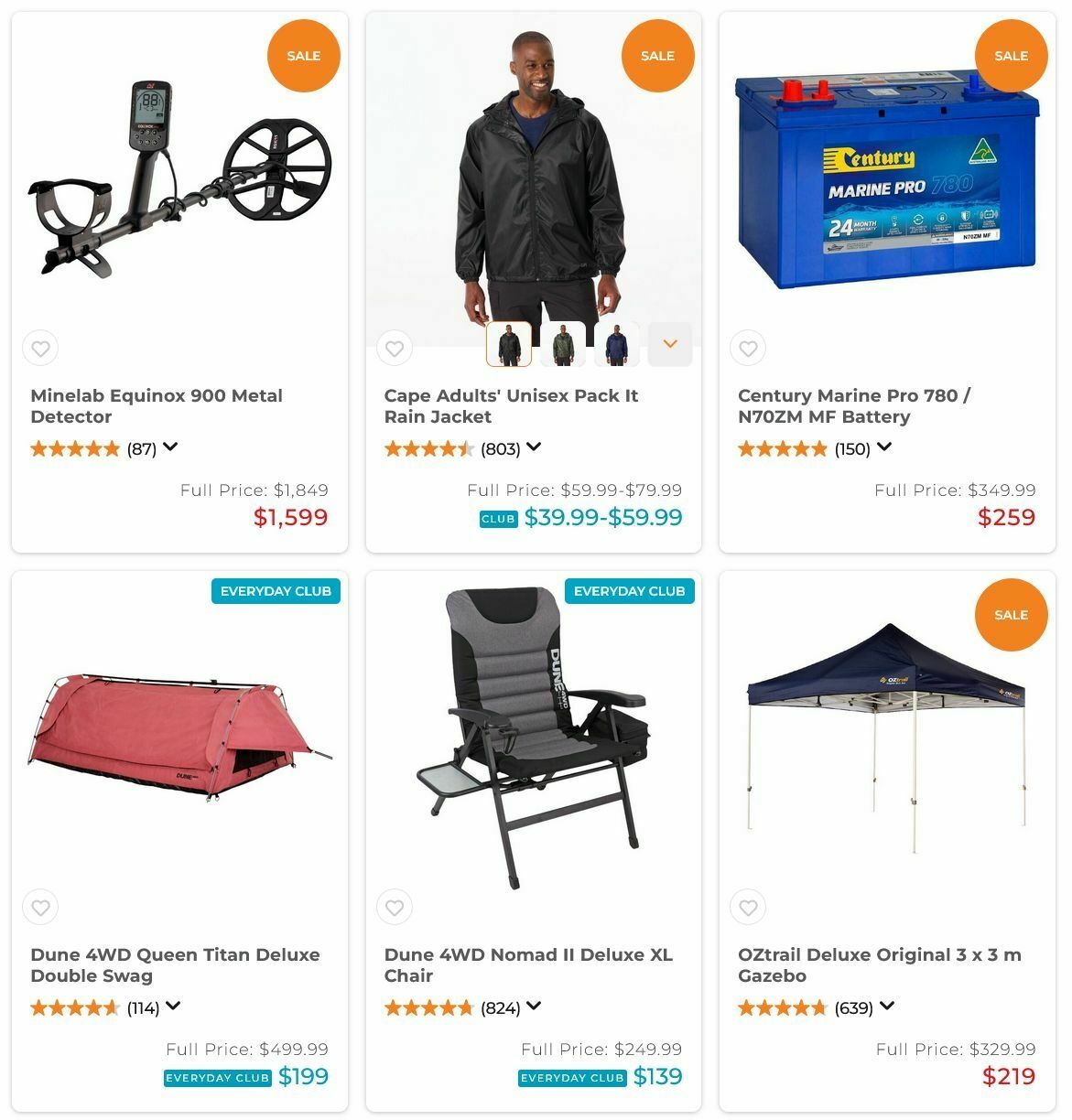The image size is (1072, 1120).
Task: Pick navy blue rain jacket variant
Action: pyautogui.click(x=617, y=344)
